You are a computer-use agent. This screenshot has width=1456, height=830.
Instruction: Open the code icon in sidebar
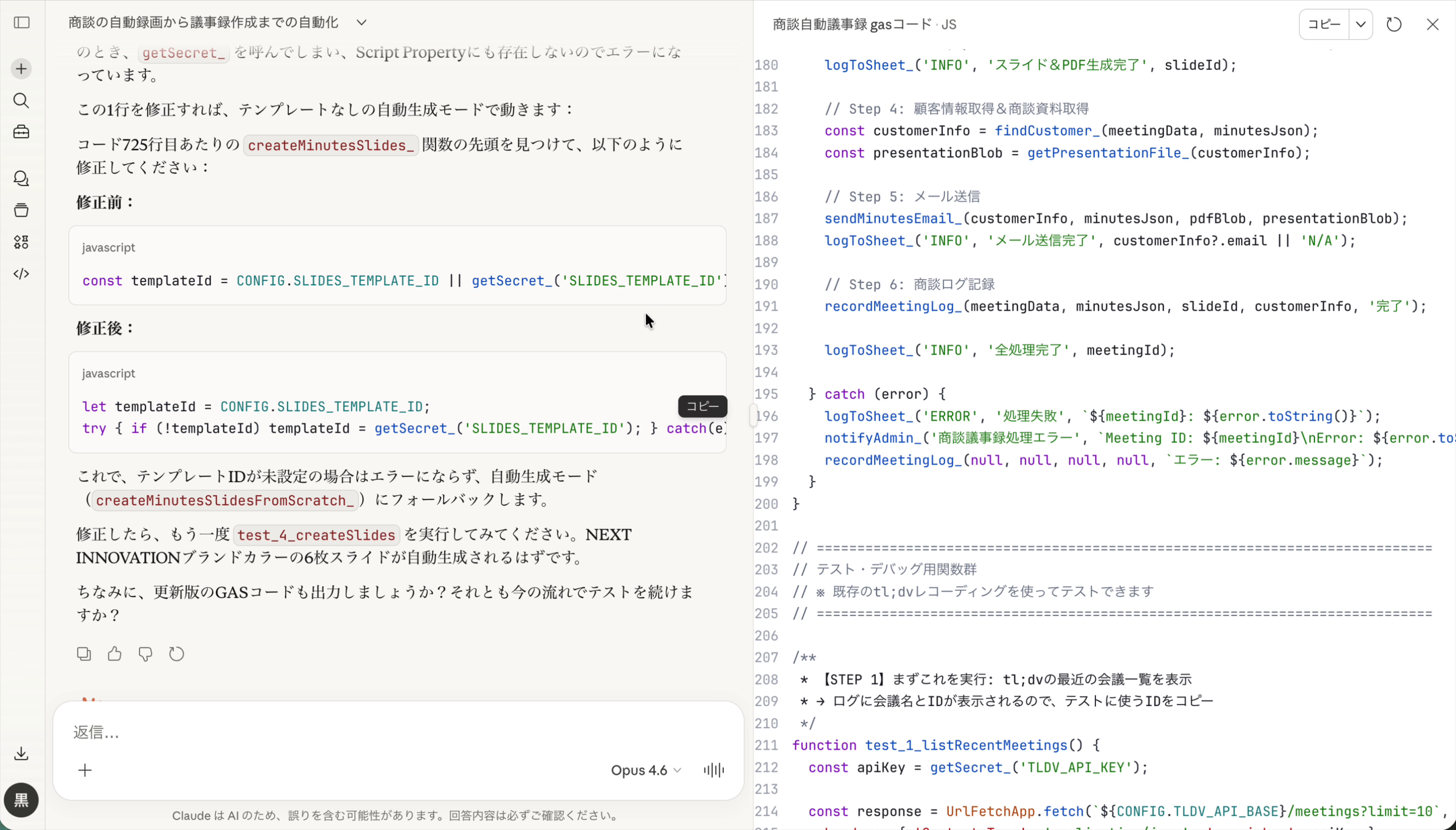point(22,274)
